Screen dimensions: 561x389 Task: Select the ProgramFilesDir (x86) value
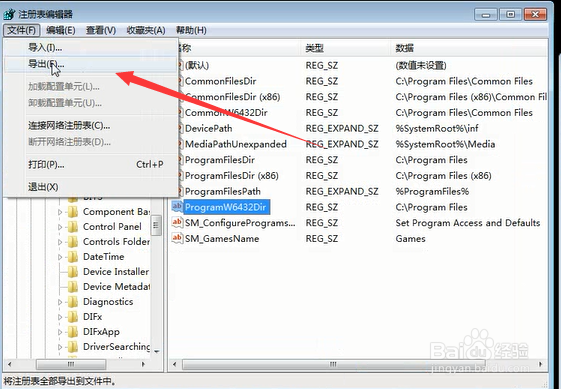(231, 176)
